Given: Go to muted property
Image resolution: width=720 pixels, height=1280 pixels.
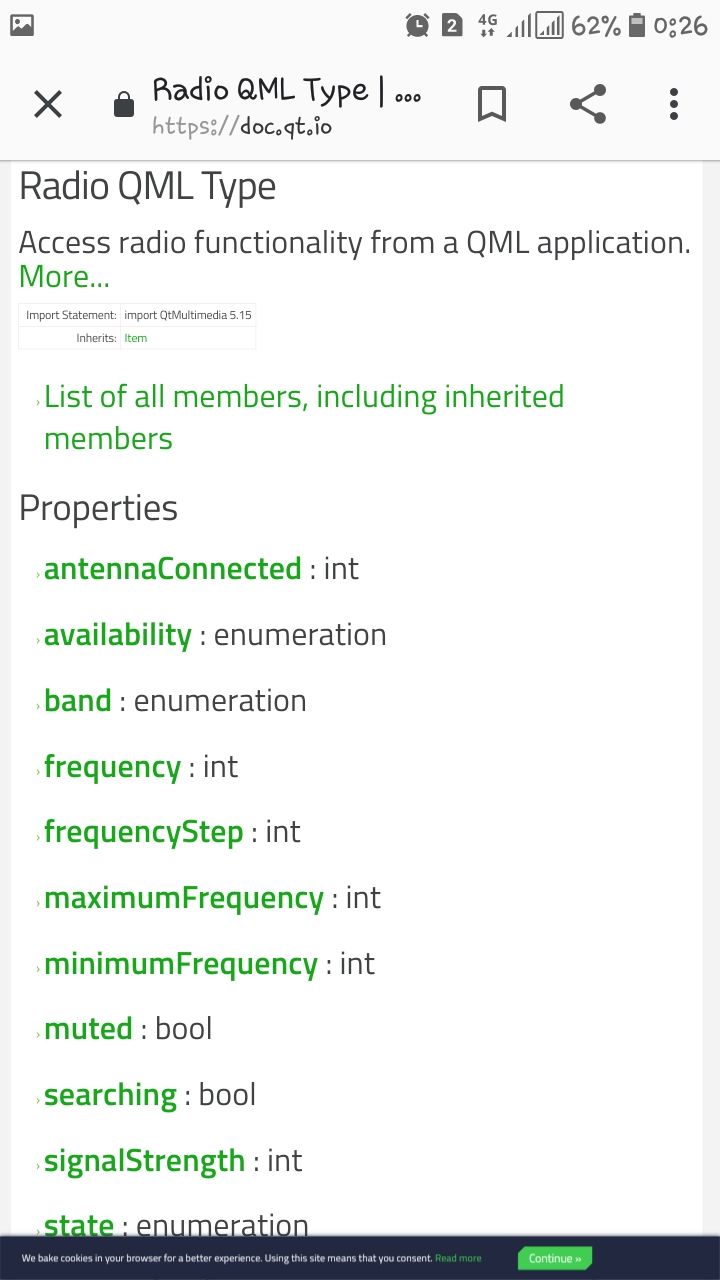Looking at the screenshot, I should pyautogui.click(x=88, y=1029).
